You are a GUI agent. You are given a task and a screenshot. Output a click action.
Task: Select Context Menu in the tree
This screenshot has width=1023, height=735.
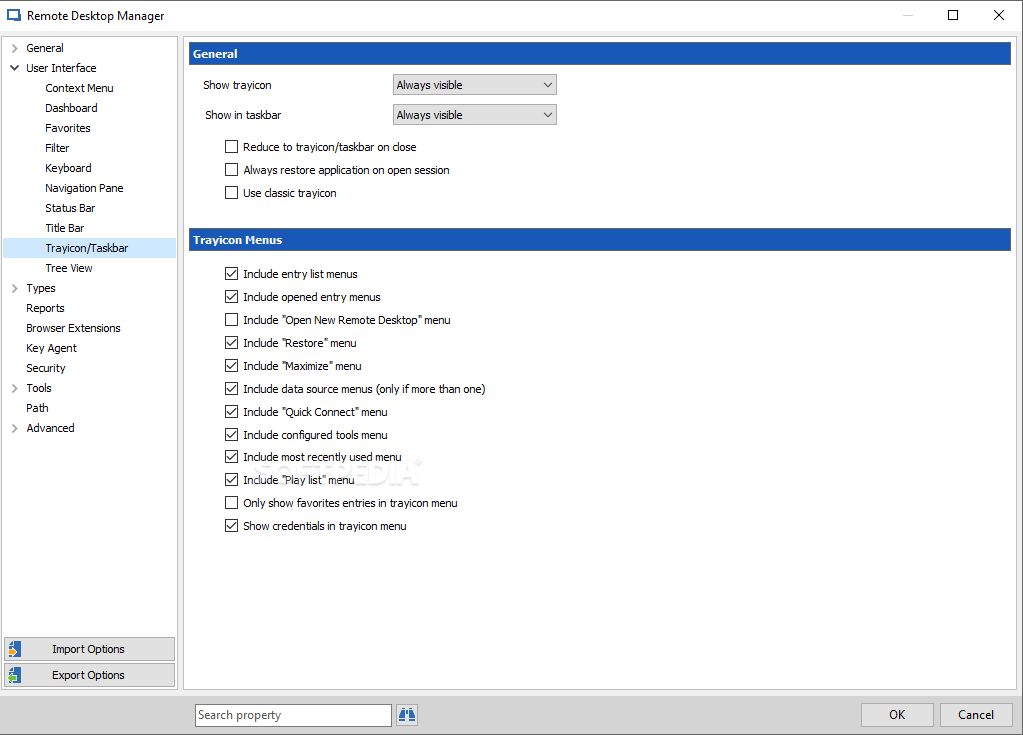coord(79,88)
